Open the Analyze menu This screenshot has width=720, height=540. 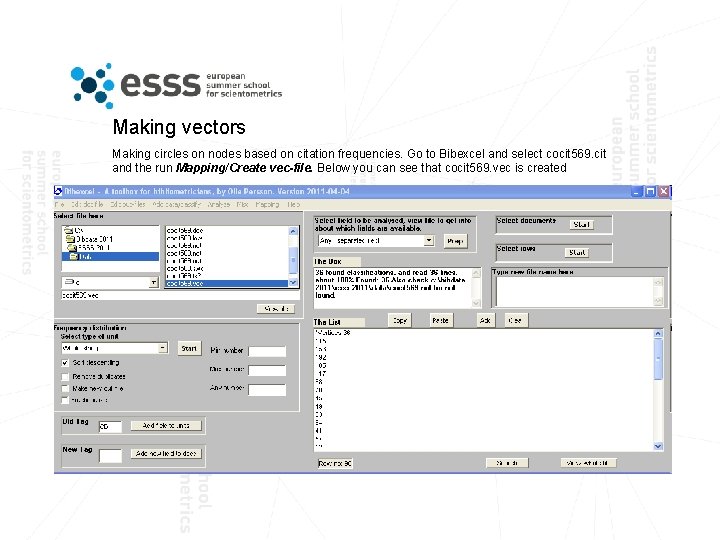coord(219,204)
